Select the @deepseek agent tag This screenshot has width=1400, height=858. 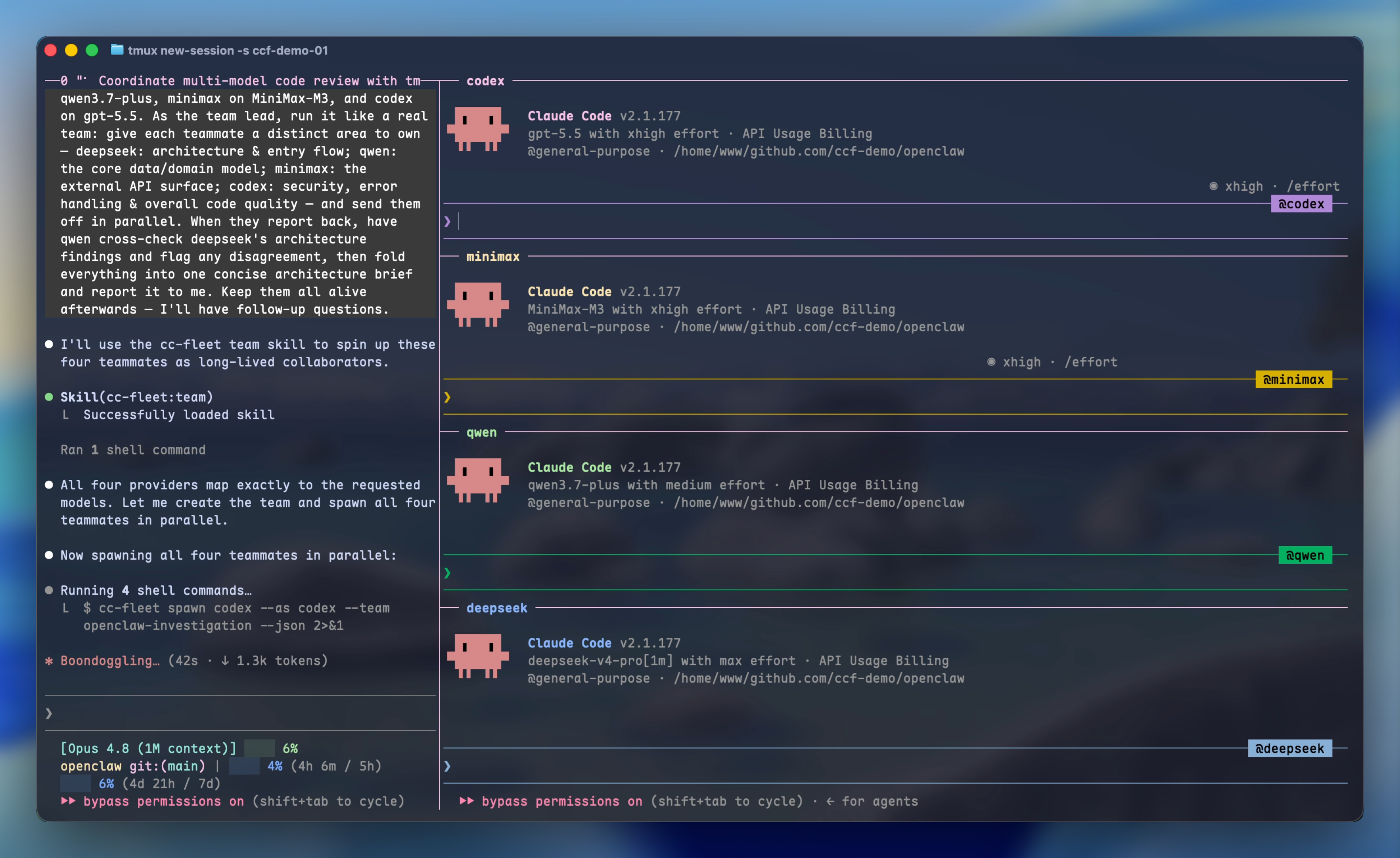pos(1290,748)
